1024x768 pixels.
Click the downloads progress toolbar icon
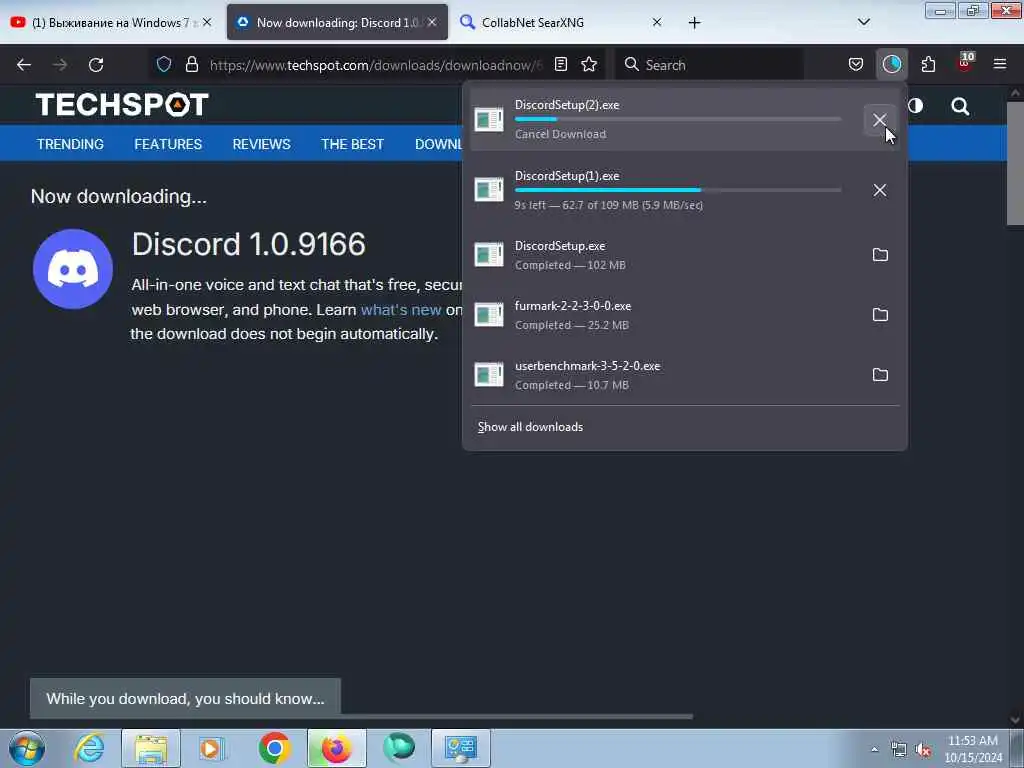[891, 64]
